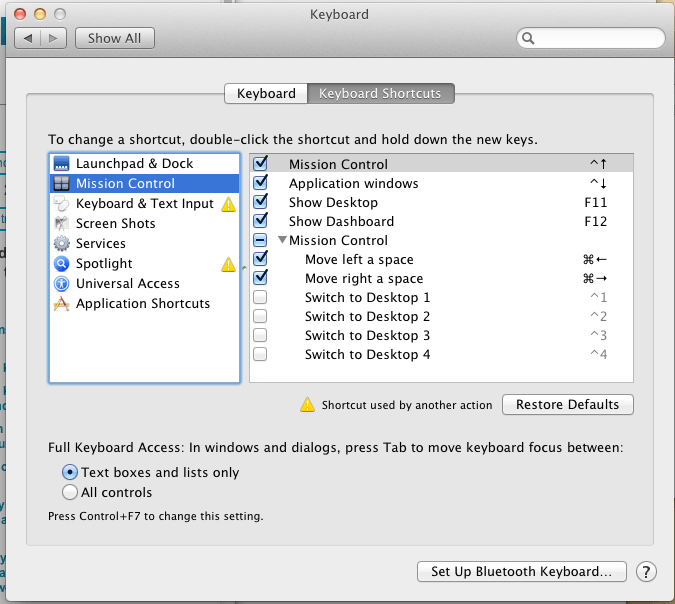The image size is (675, 604).
Task: Go back with the left arrow button
Action: pyautogui.click(x=28, y=38)
